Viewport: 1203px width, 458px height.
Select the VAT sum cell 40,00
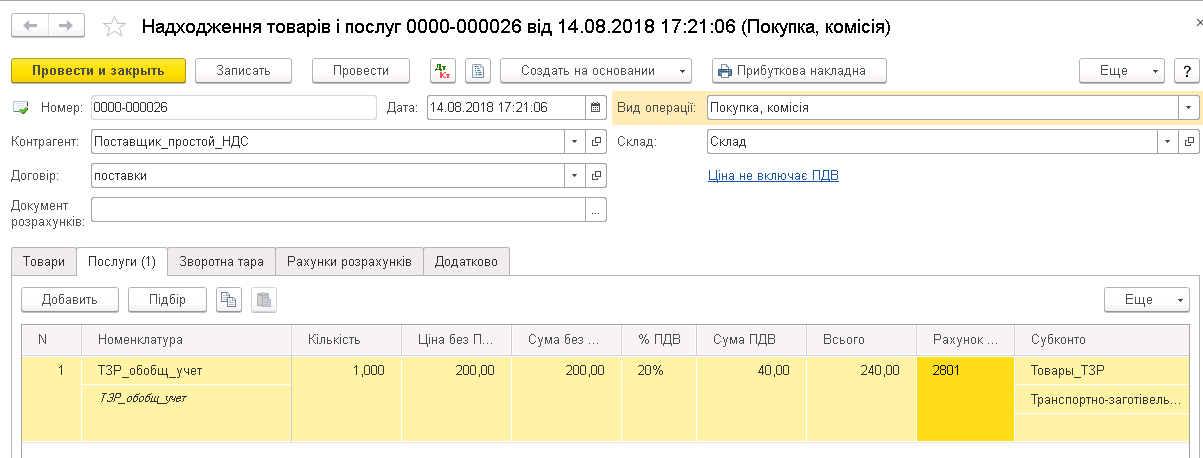[751, 370]
